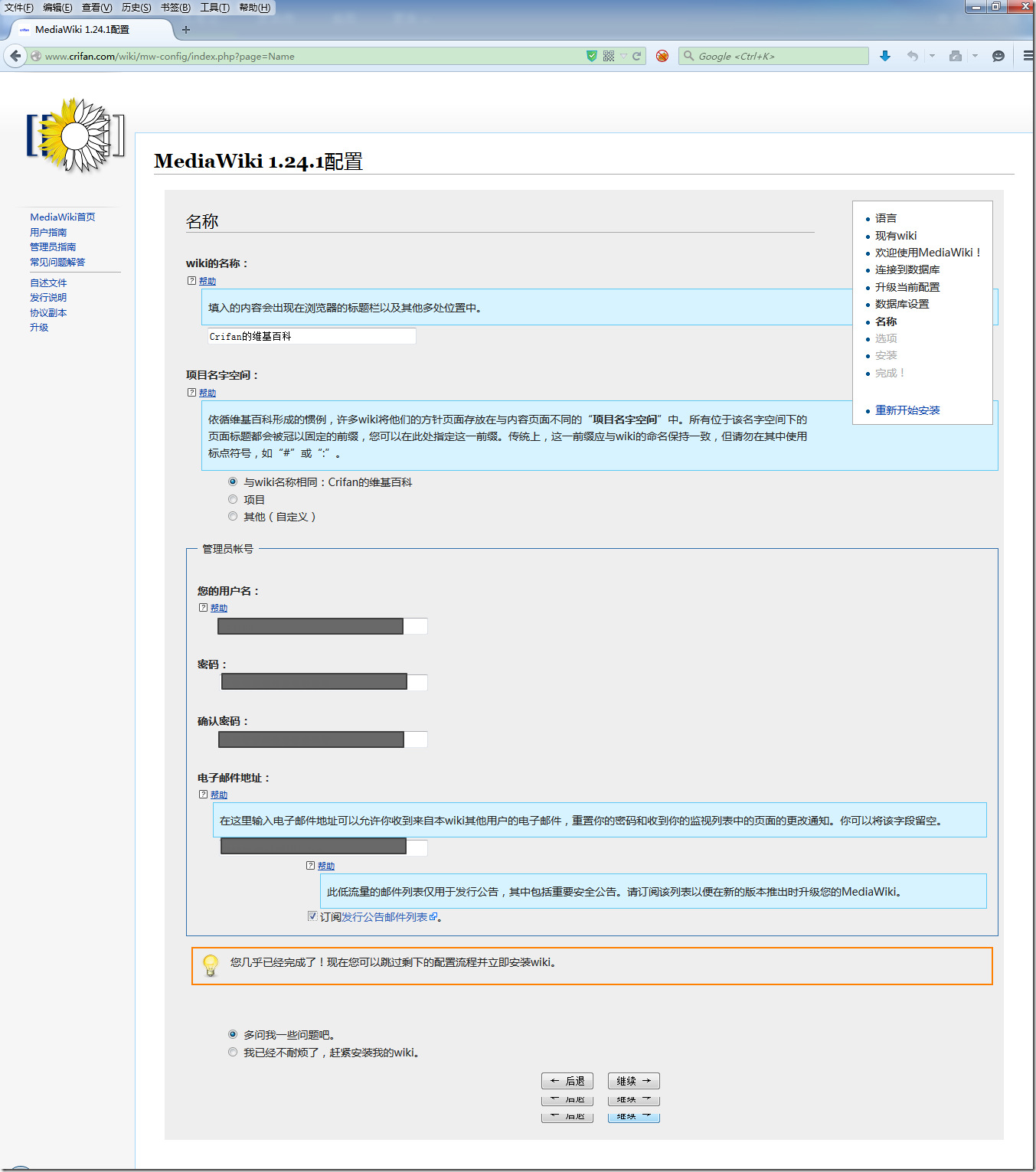Jump to the 连接到数据库 step

907,269
